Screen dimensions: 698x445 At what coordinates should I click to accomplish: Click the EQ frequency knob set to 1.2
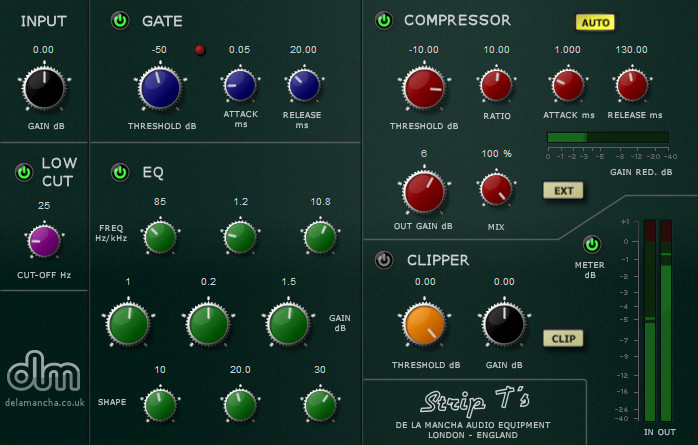240,237
